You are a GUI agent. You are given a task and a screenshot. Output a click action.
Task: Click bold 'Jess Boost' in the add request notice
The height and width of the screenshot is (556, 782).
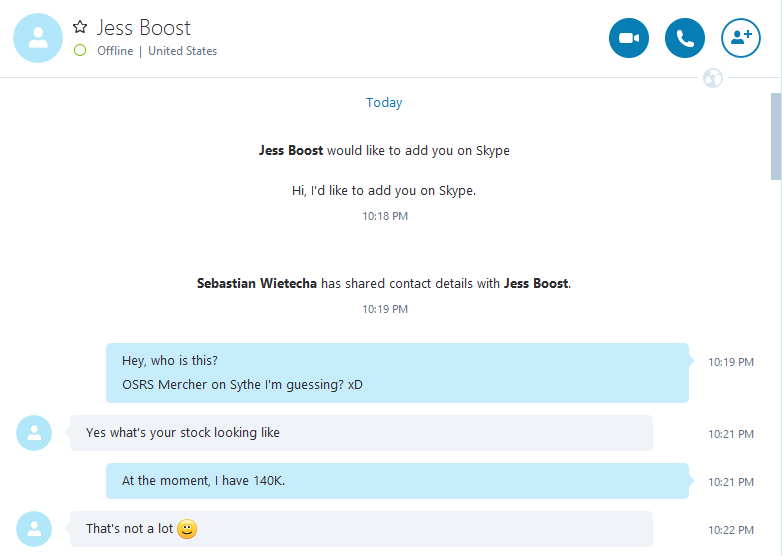(291, 151)
